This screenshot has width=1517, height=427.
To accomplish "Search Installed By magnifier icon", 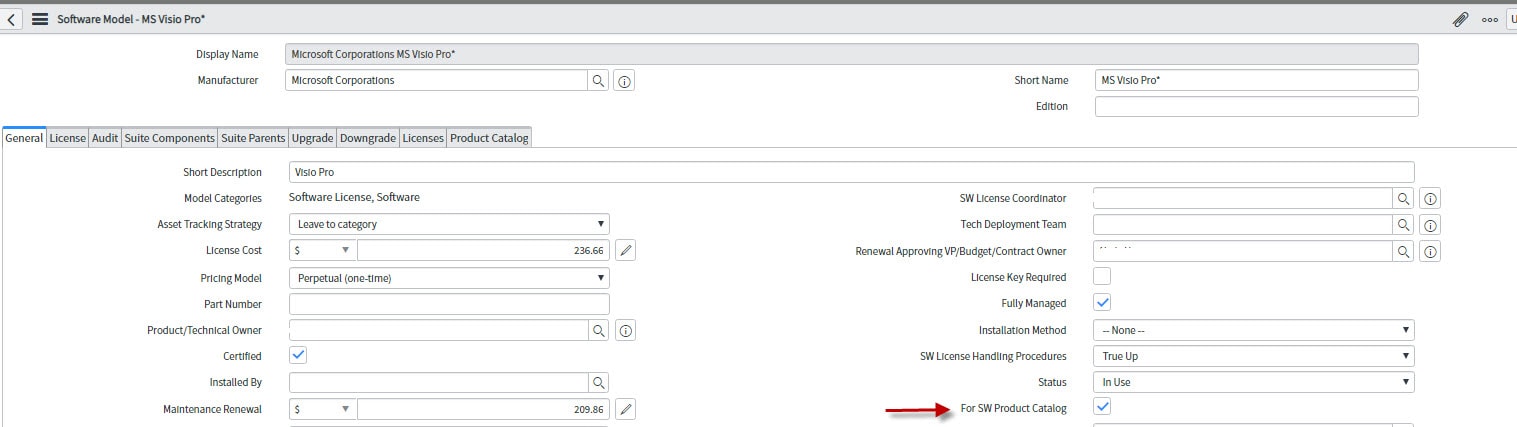I will (x=598, y=382).
